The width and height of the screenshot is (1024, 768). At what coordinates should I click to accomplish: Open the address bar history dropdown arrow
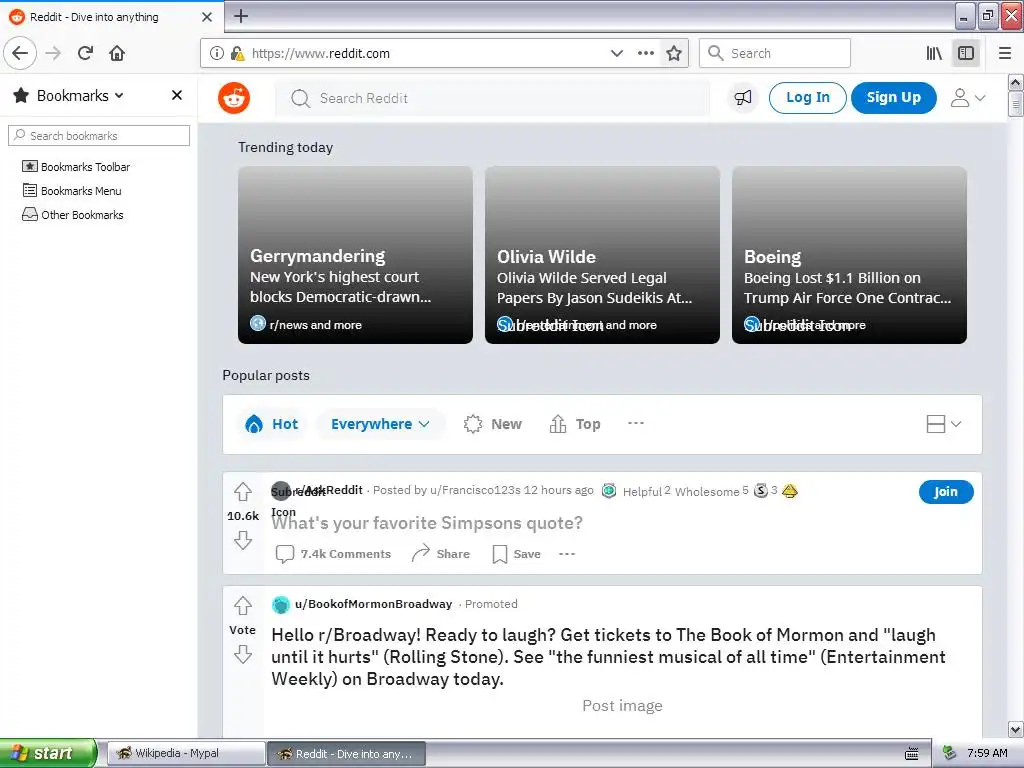[x=616, y=53]
